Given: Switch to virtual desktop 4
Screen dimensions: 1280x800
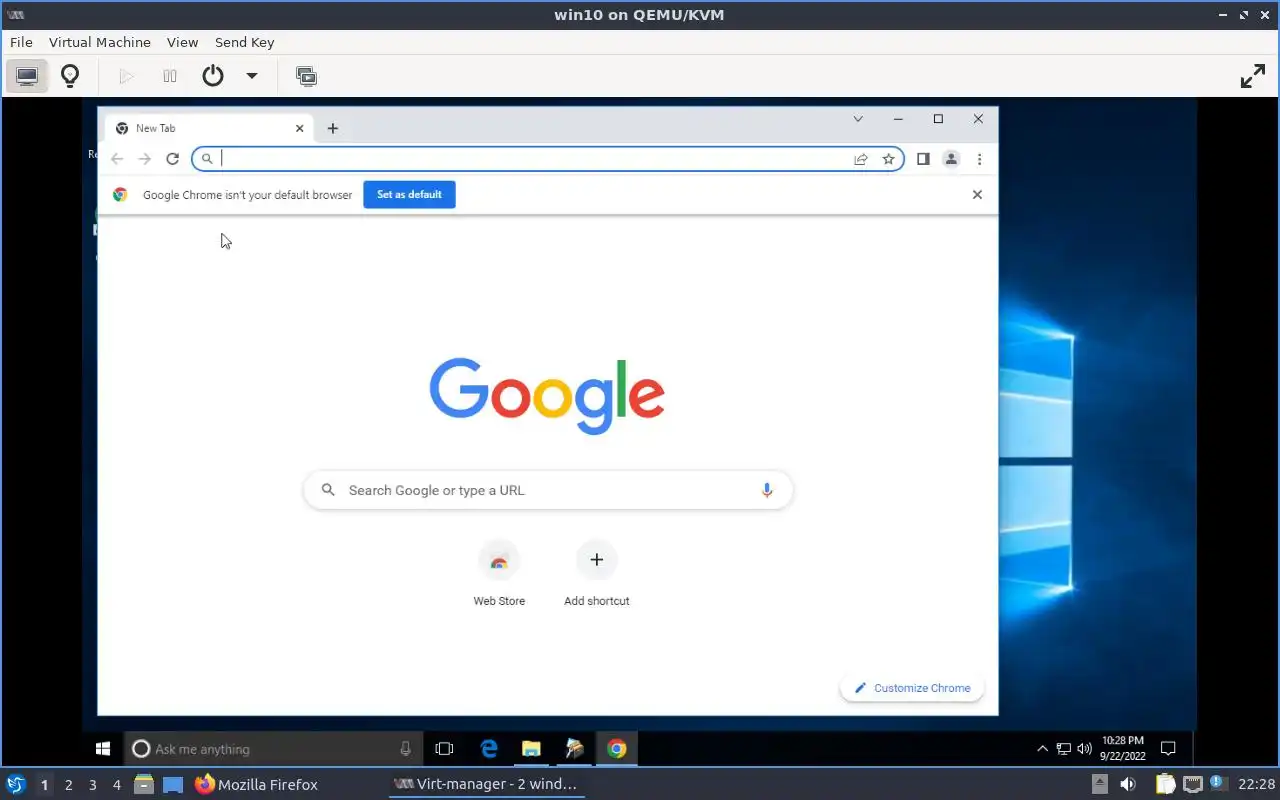Looking at the screenshot, I should (116, 785).
